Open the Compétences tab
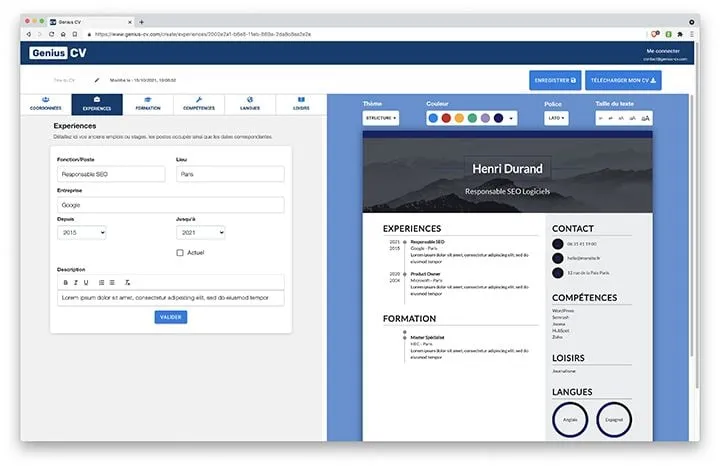The image size is (720, 468). tap(199, 104)
